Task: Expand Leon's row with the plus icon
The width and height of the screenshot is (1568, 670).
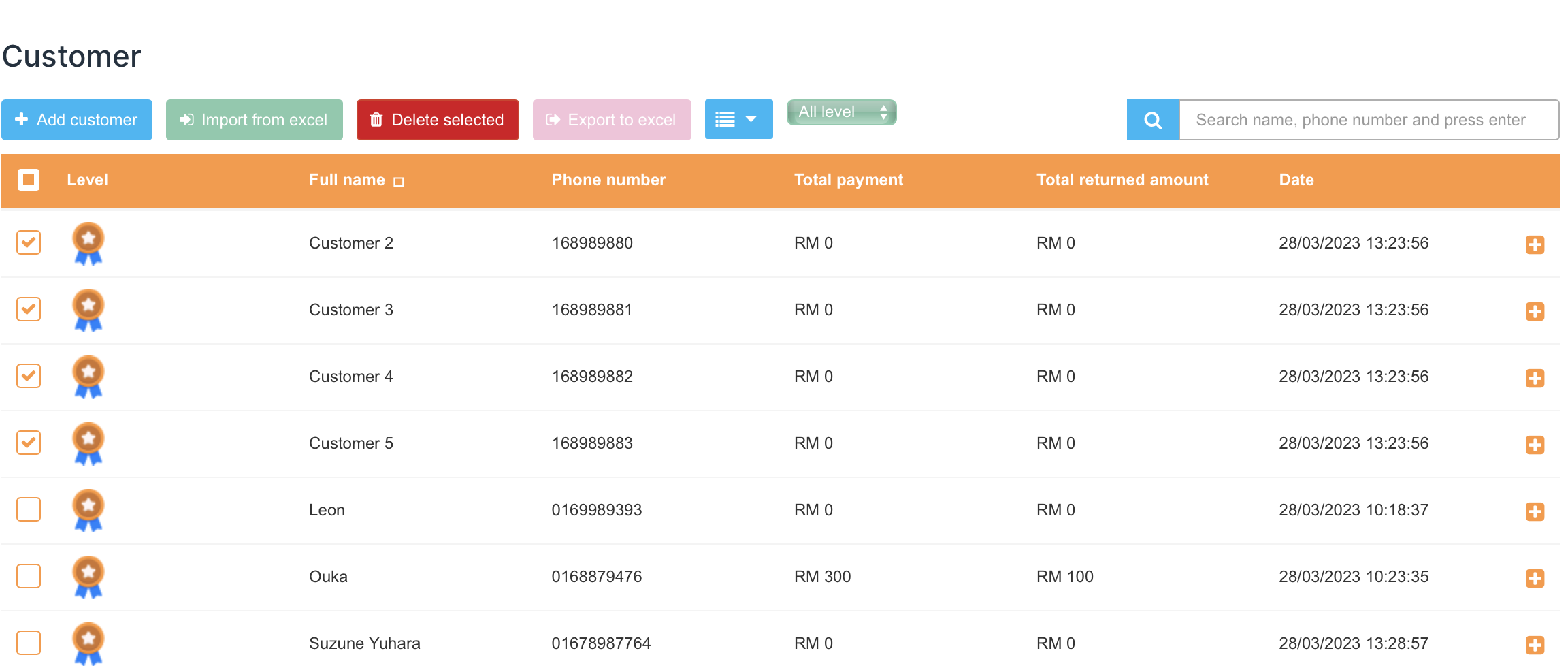Action: tap(1534, 511)
